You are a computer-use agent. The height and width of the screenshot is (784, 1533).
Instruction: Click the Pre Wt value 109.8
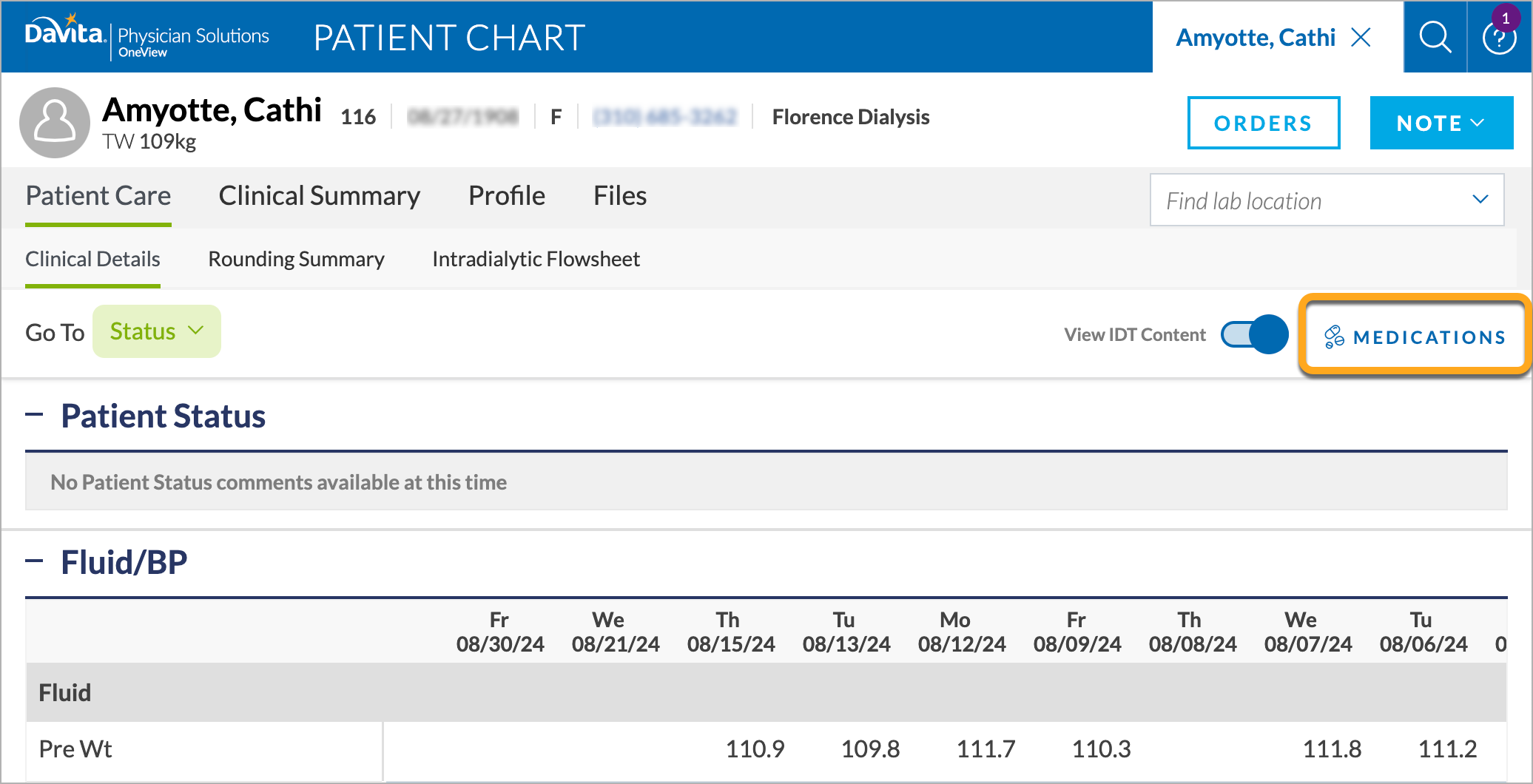(870, 748)
